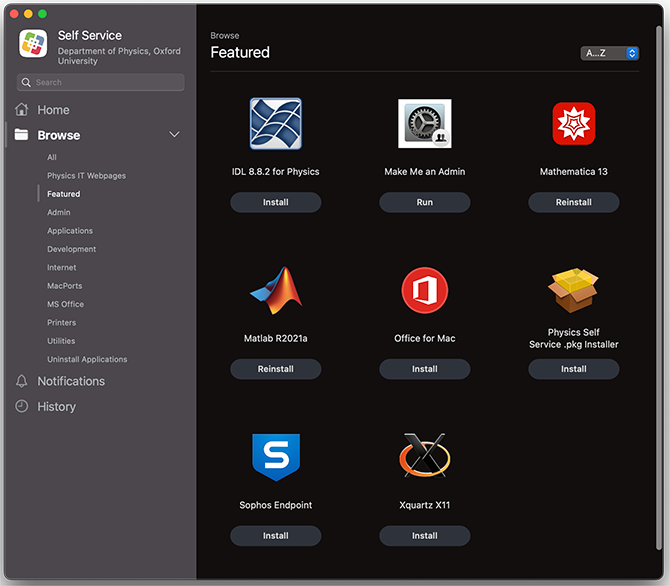This screenshot has width=670, height=586.
Task: Reinstall Mathematica 13
Action: tap(573, 202)
